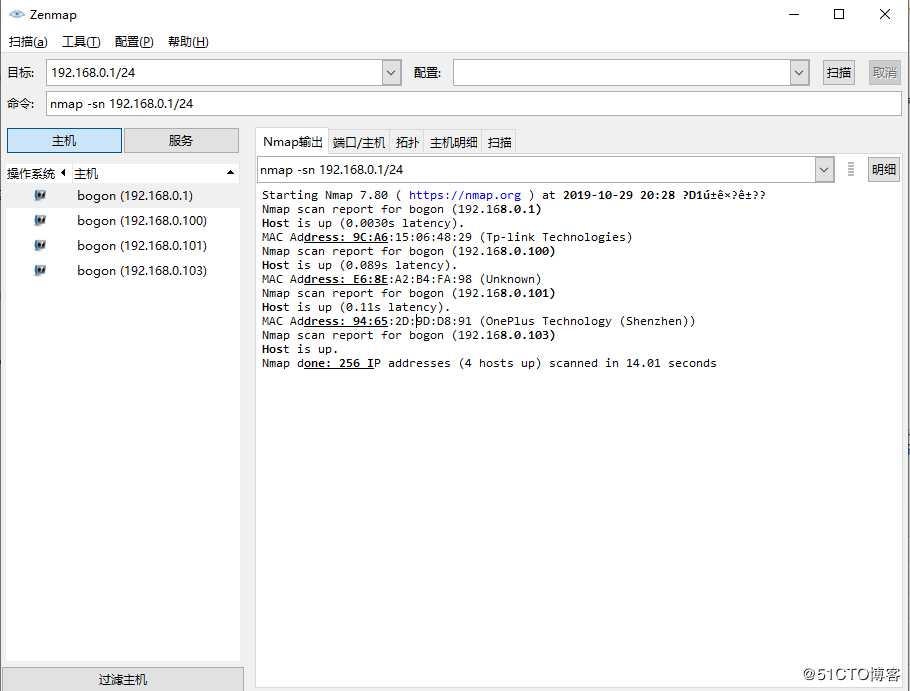
Task: Click the 过滤主机 filter hosts button
Action: tap(122, 679)
